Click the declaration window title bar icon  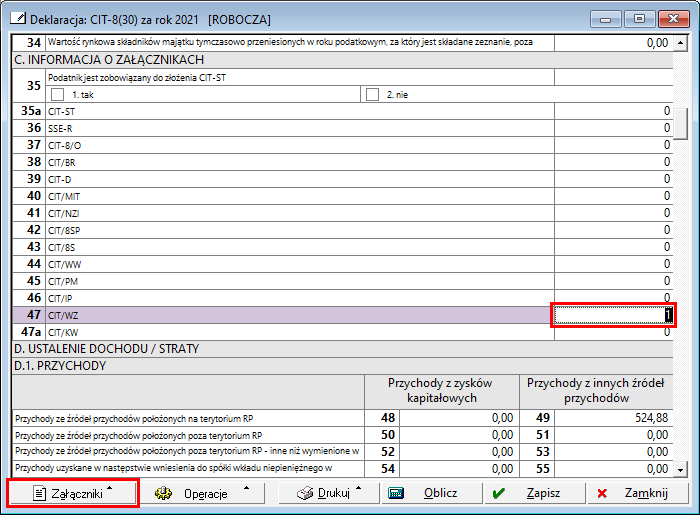click(x=16, y=19)
